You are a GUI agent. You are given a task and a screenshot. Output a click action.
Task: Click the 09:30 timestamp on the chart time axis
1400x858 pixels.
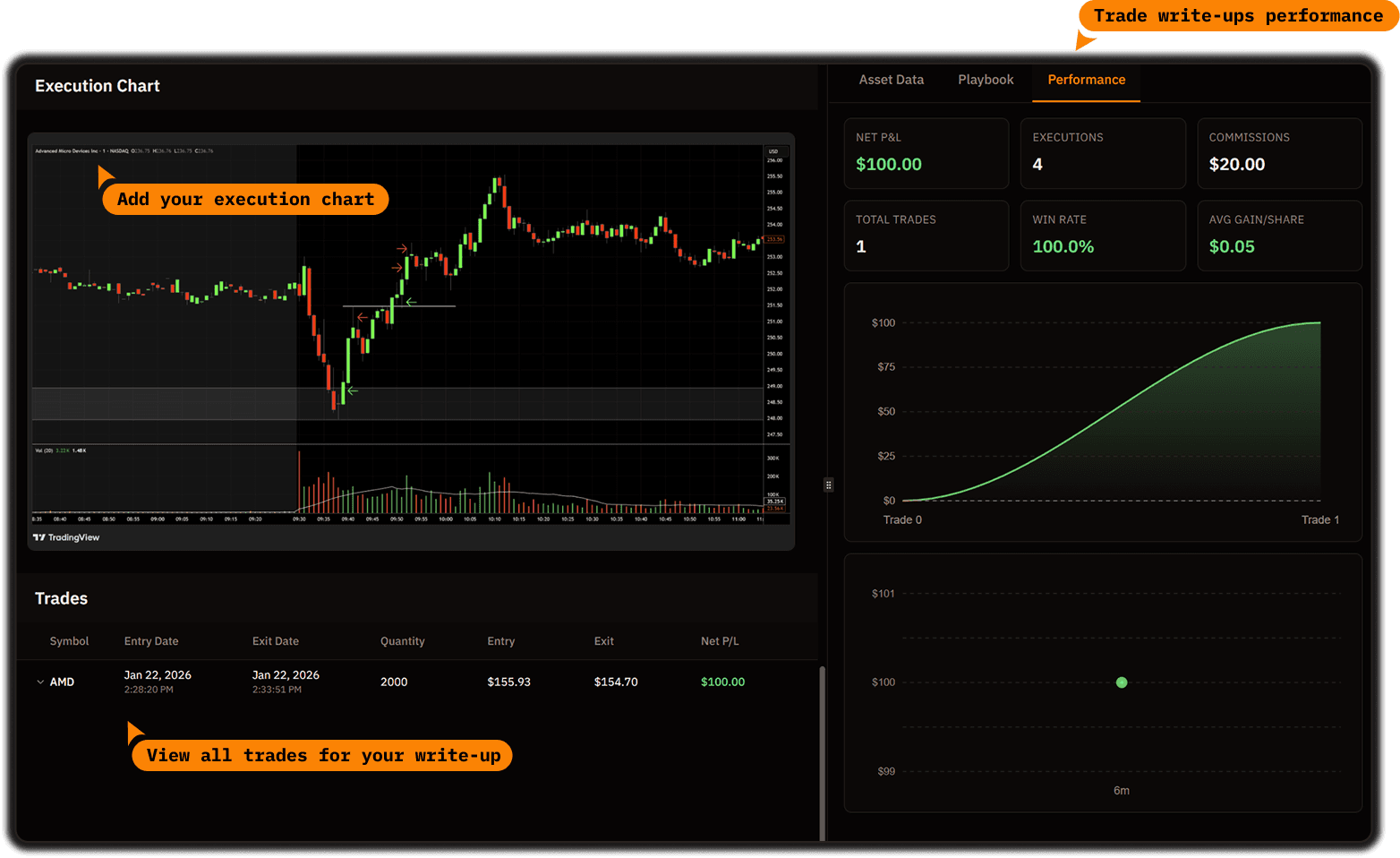click(298, 518)
